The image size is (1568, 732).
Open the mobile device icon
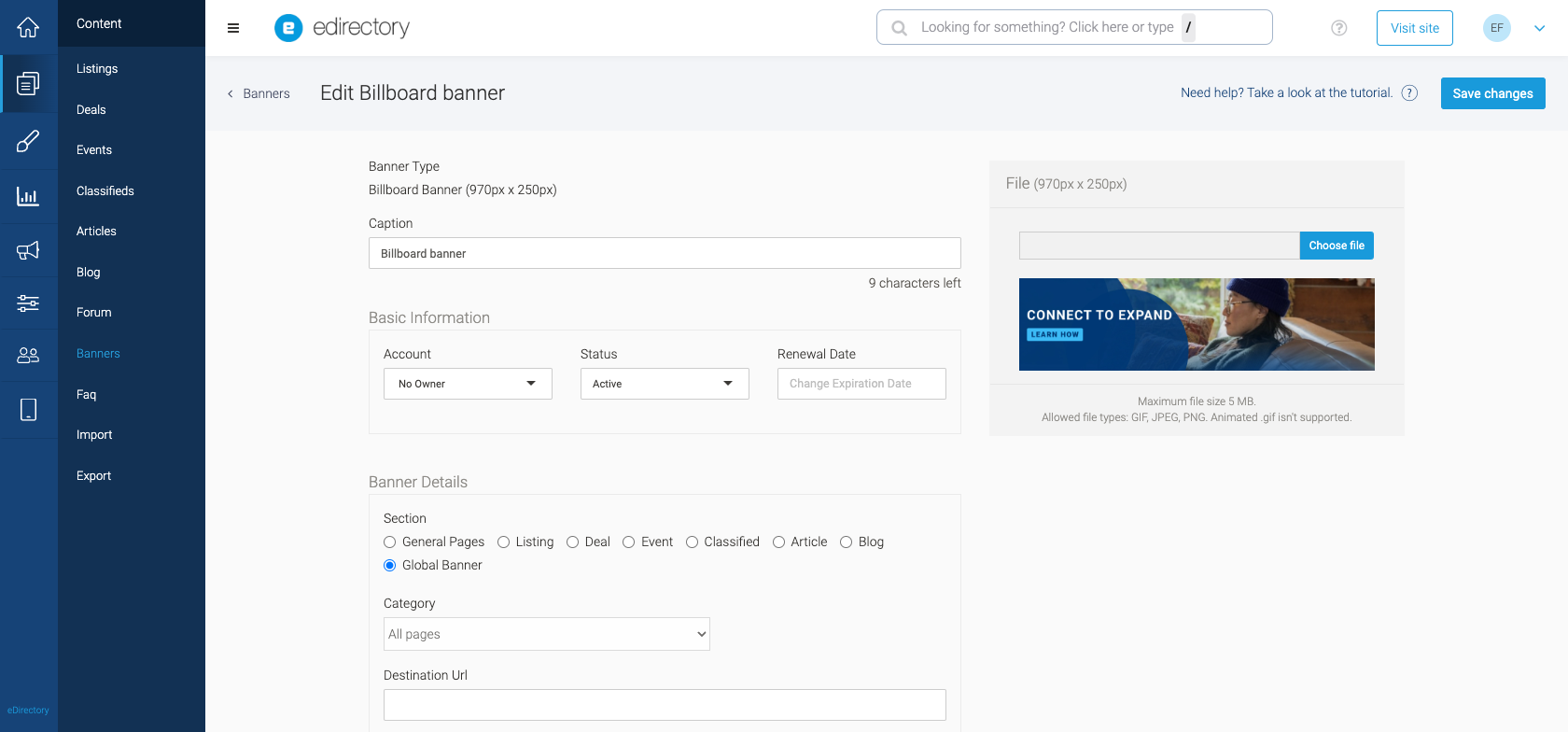click(x=28, y=409)
